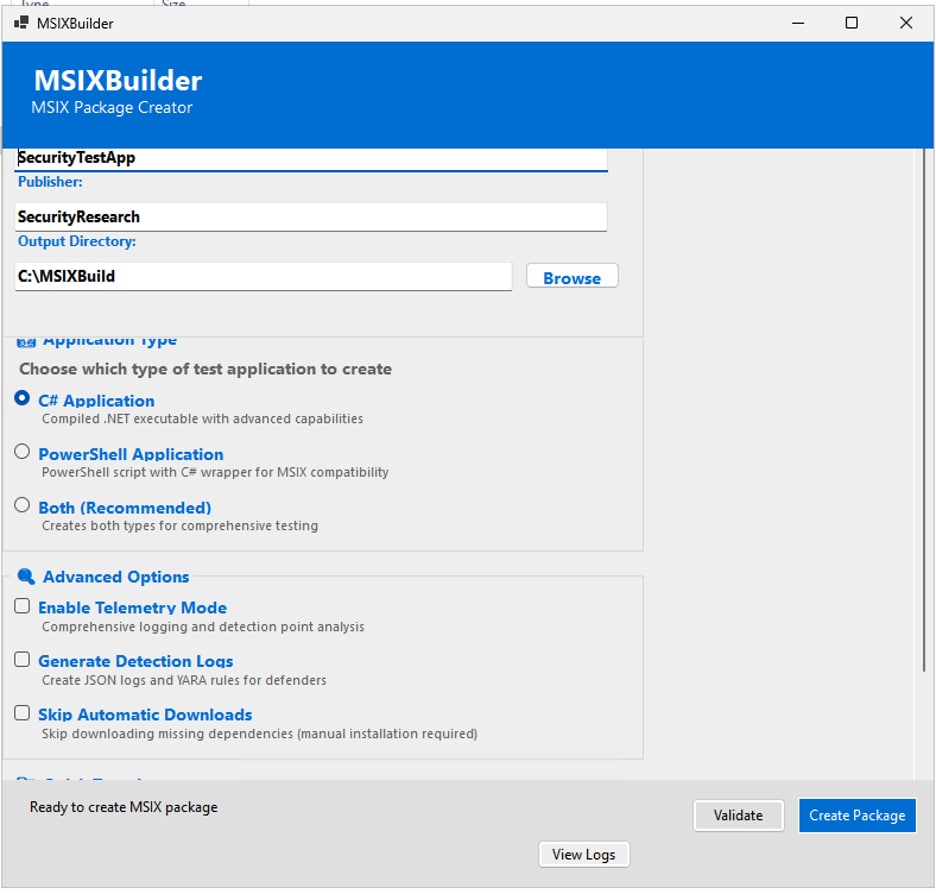936x894 pixels.
Task: Select Both (Recommended) application type
Action: point(22,506)
